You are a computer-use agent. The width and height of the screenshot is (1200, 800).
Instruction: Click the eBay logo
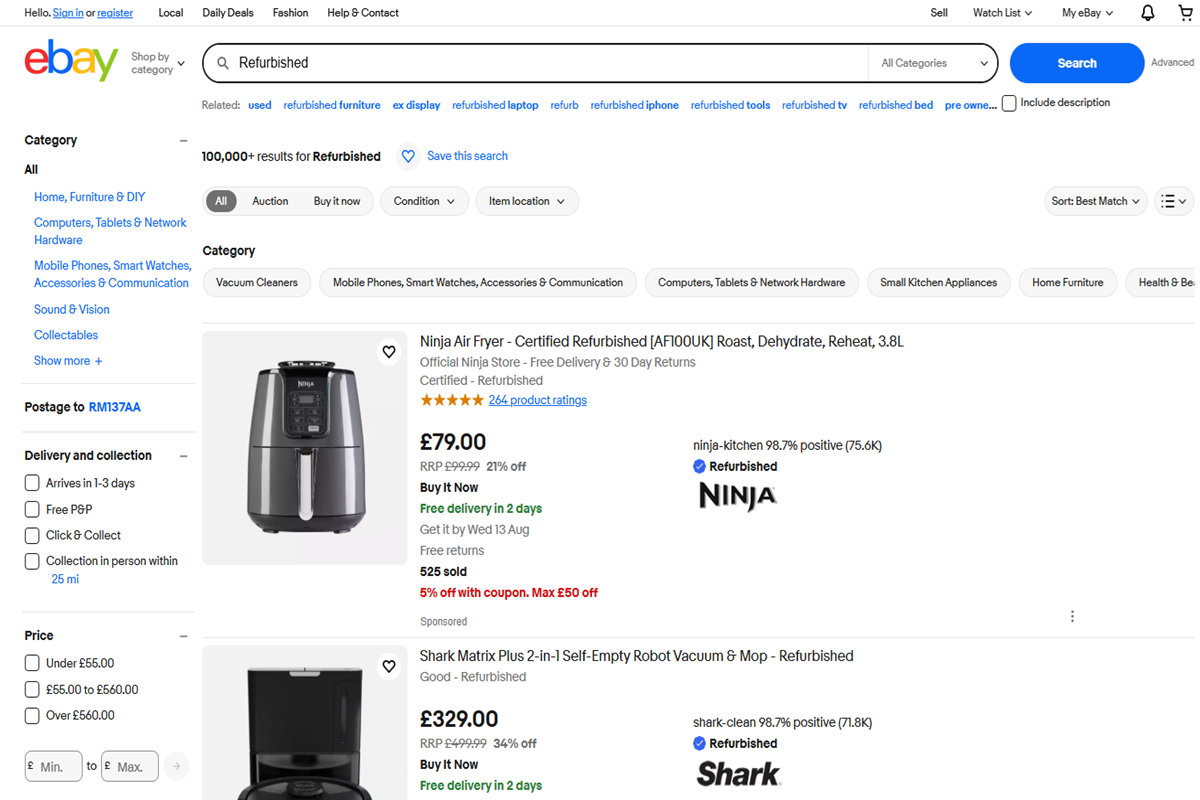pos(71,62)
